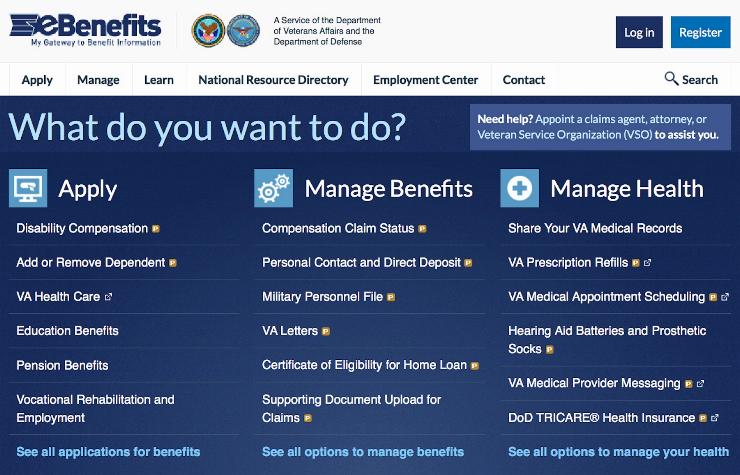Viewport: 740px width, 475px height.
Task: Click external link icon beside VA Prescription Refills
Action: click(648, 263)
